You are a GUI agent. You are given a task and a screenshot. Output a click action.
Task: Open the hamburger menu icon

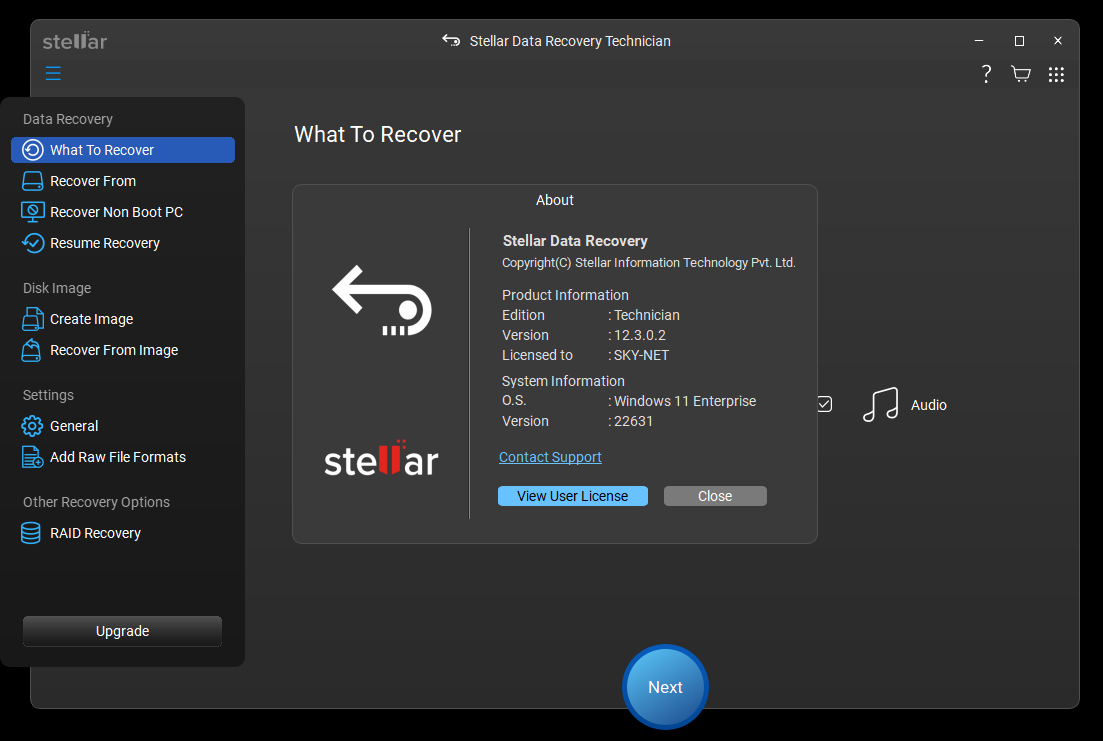click(x=53, y=73)
